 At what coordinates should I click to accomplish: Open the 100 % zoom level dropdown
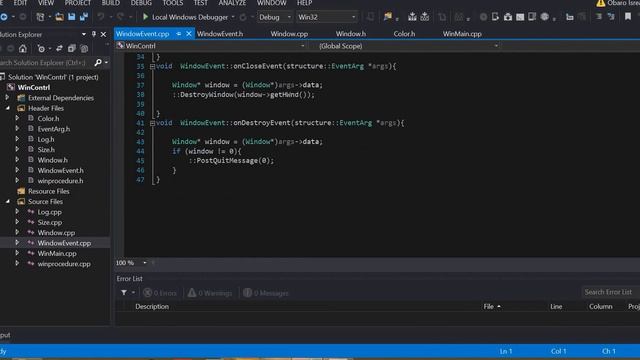[x=145, y=263]
